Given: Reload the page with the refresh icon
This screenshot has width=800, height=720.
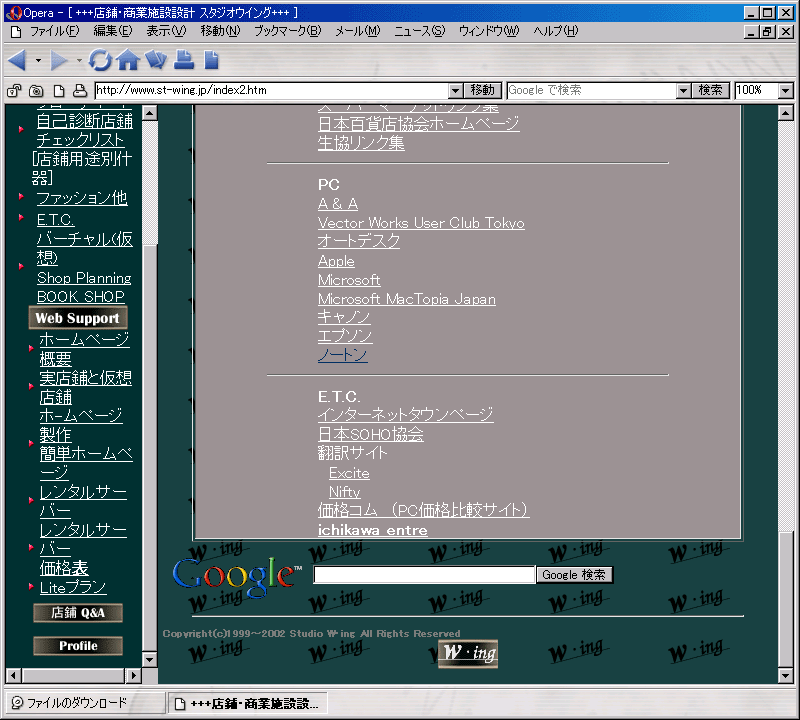Looking at the screenshot, I should point(100,60).
